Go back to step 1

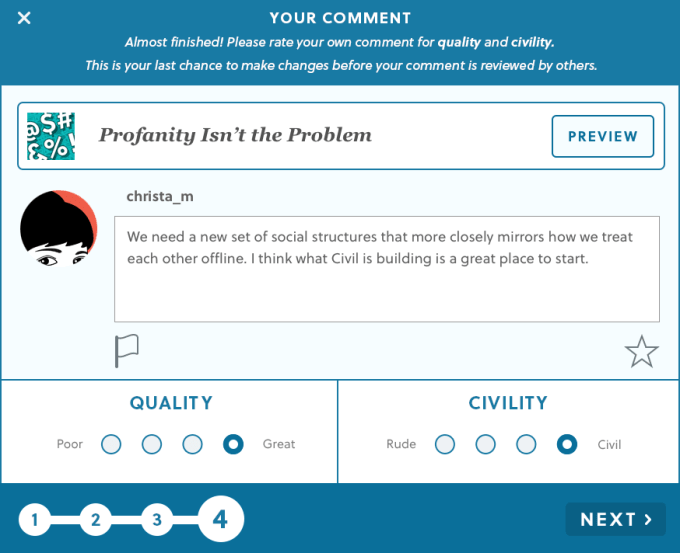(34, 520)
